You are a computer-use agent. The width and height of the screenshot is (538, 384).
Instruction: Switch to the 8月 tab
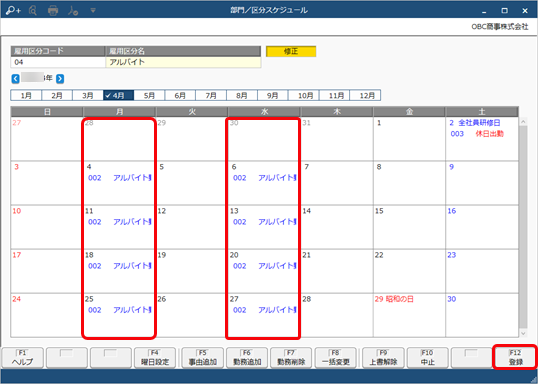[x=242, y=95]
